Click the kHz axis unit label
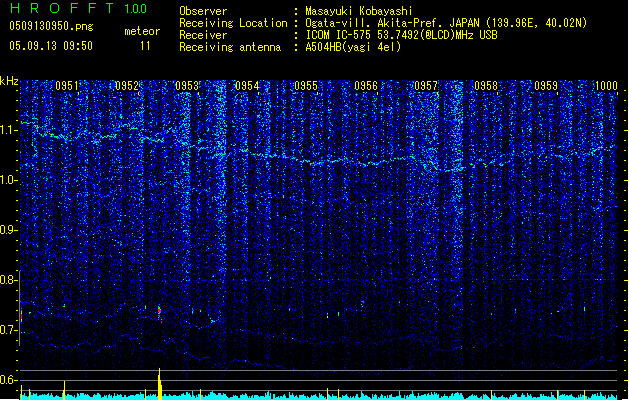Viewport: 629px width, 400px height. tap(9, 81)
